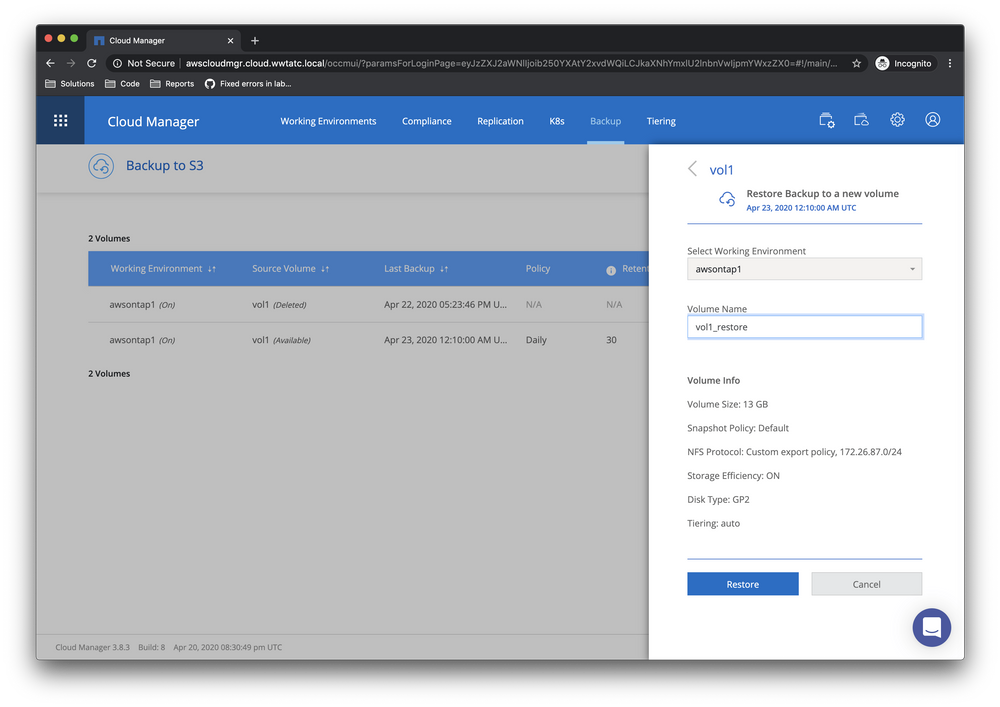Switch to Backup tab
Image resolution: width=1000 pixels, height=707 pixels.
pyautogui.click(x=605, y=121)
